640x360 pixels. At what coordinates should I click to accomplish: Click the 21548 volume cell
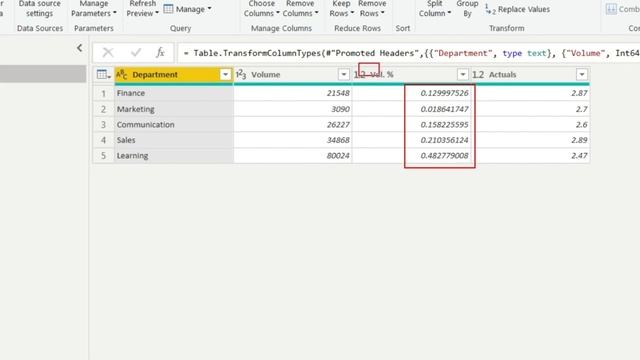(x=293, y=93)
